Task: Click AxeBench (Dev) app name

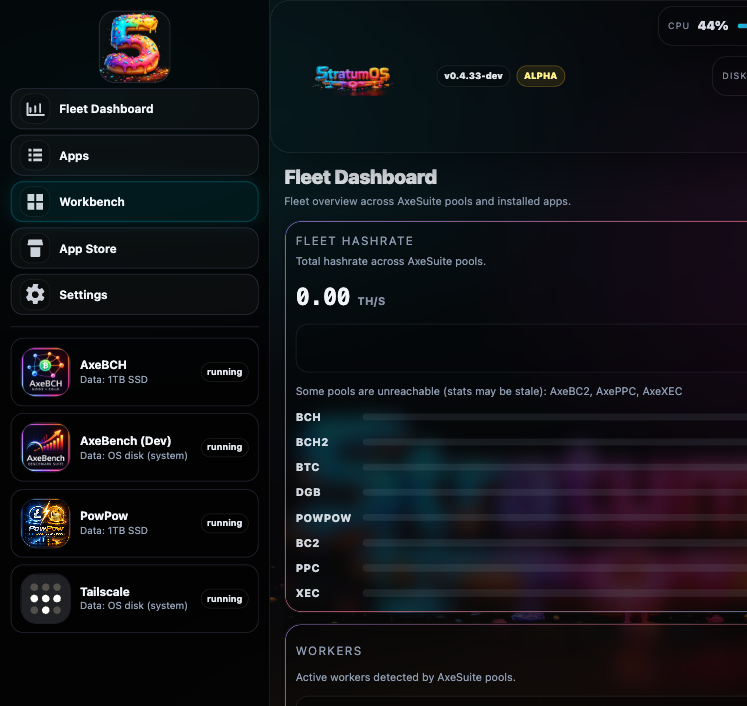Action: tap(126, 441)
